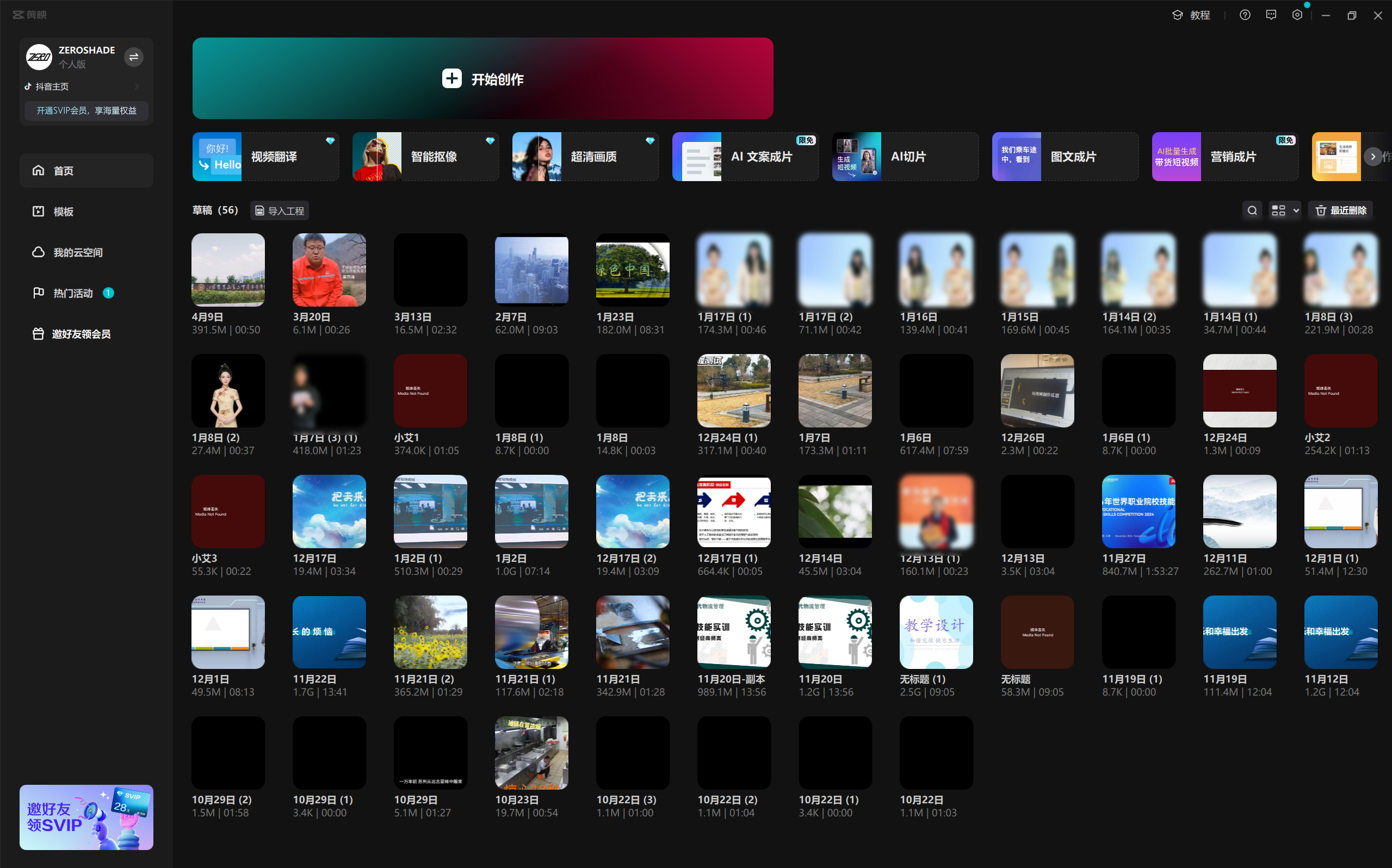Open the 4月9日 draft thumbnail
1392x868 pixels.
[228, 270]
